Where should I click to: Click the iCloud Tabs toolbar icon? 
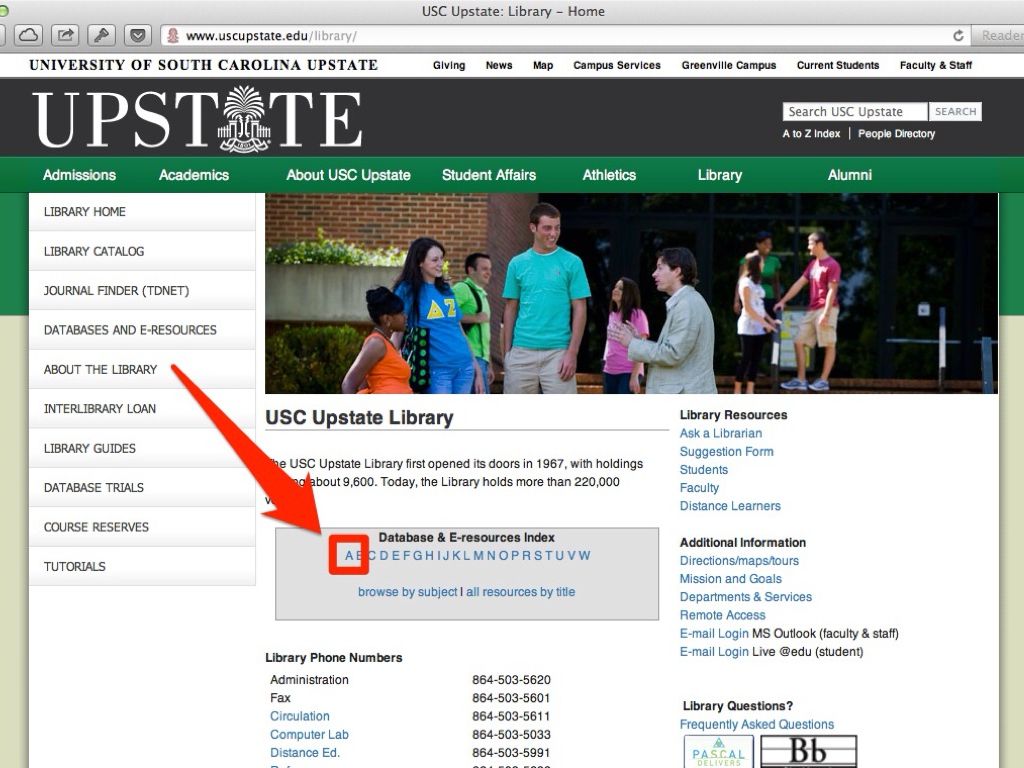click(27, 35)
